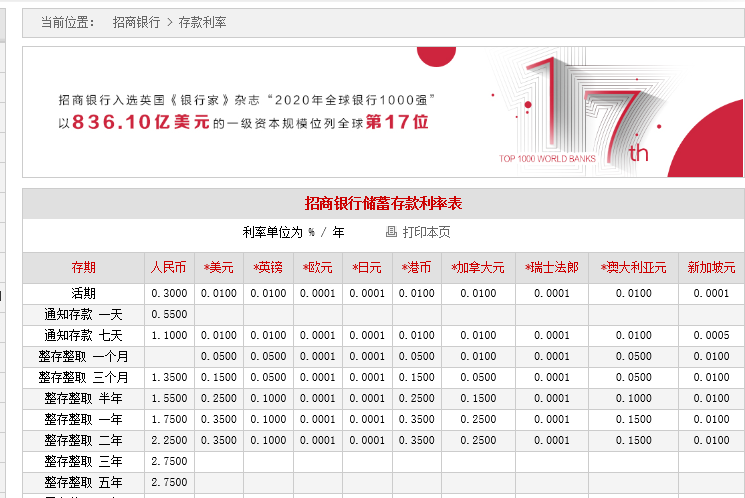Select the *欧元 column header
Viewport: 745px width, 498px height.
coord(317,268)
